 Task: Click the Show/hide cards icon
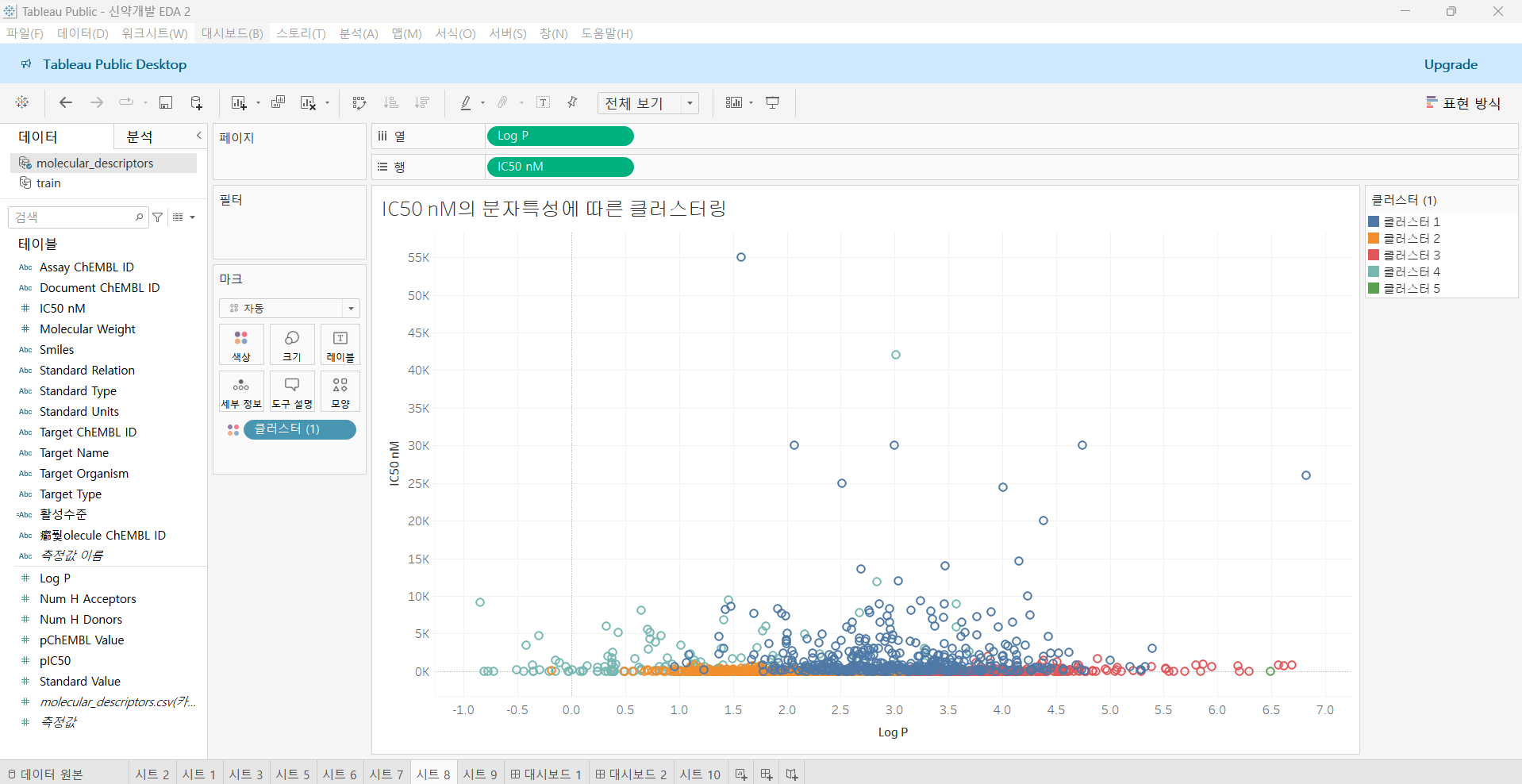[734, 102]
